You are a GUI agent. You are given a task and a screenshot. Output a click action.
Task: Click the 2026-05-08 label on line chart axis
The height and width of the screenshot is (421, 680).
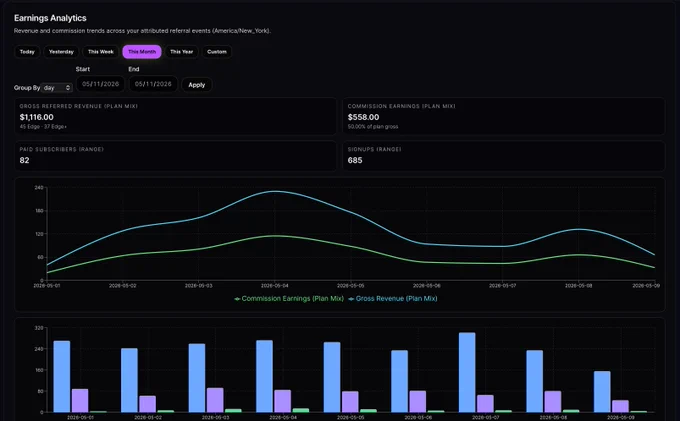pyautogui.click(x=579, y=286)
